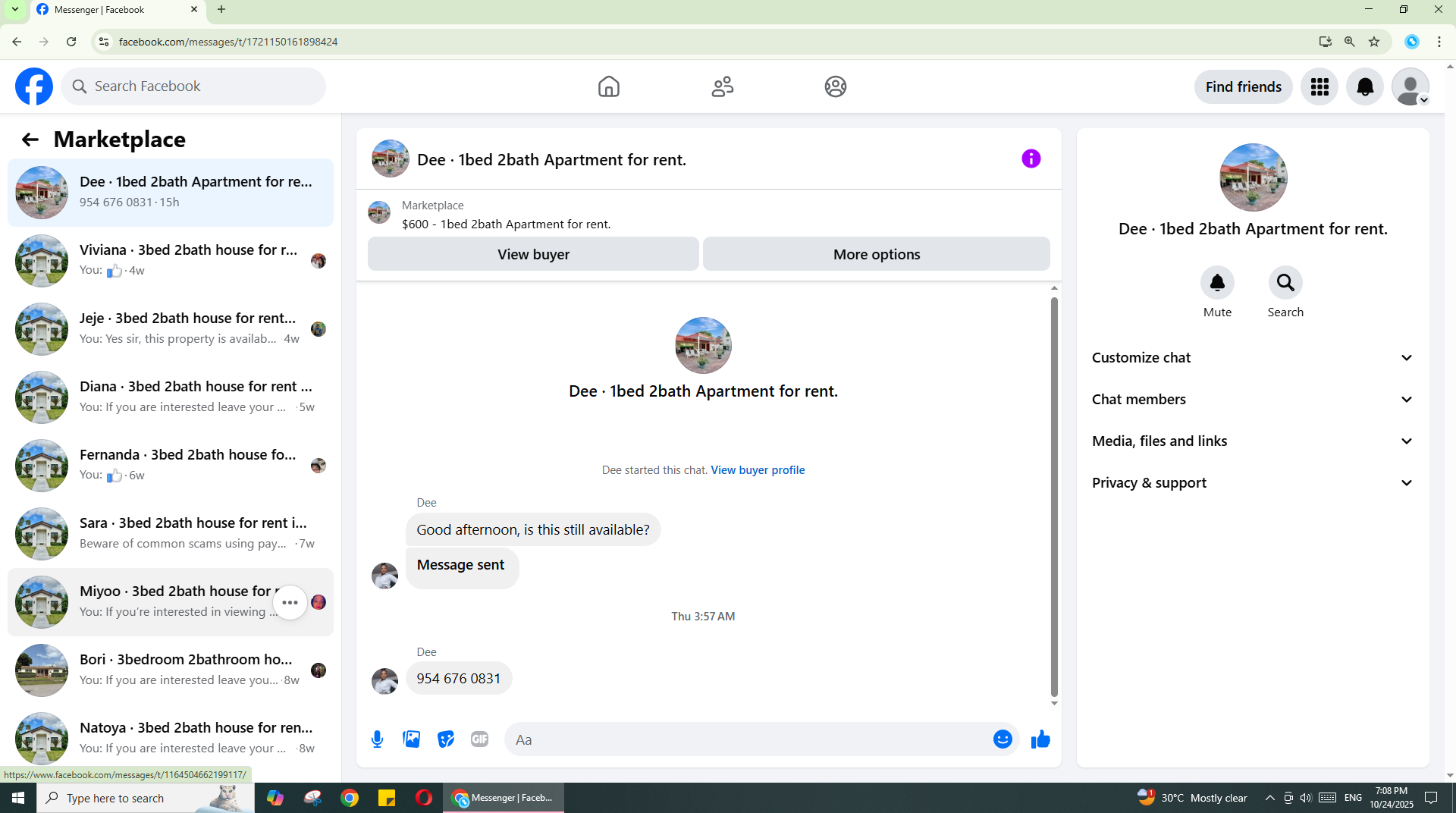Go to the Home feed icon
The image size is (1456, 813).
[x=608, y=86]
